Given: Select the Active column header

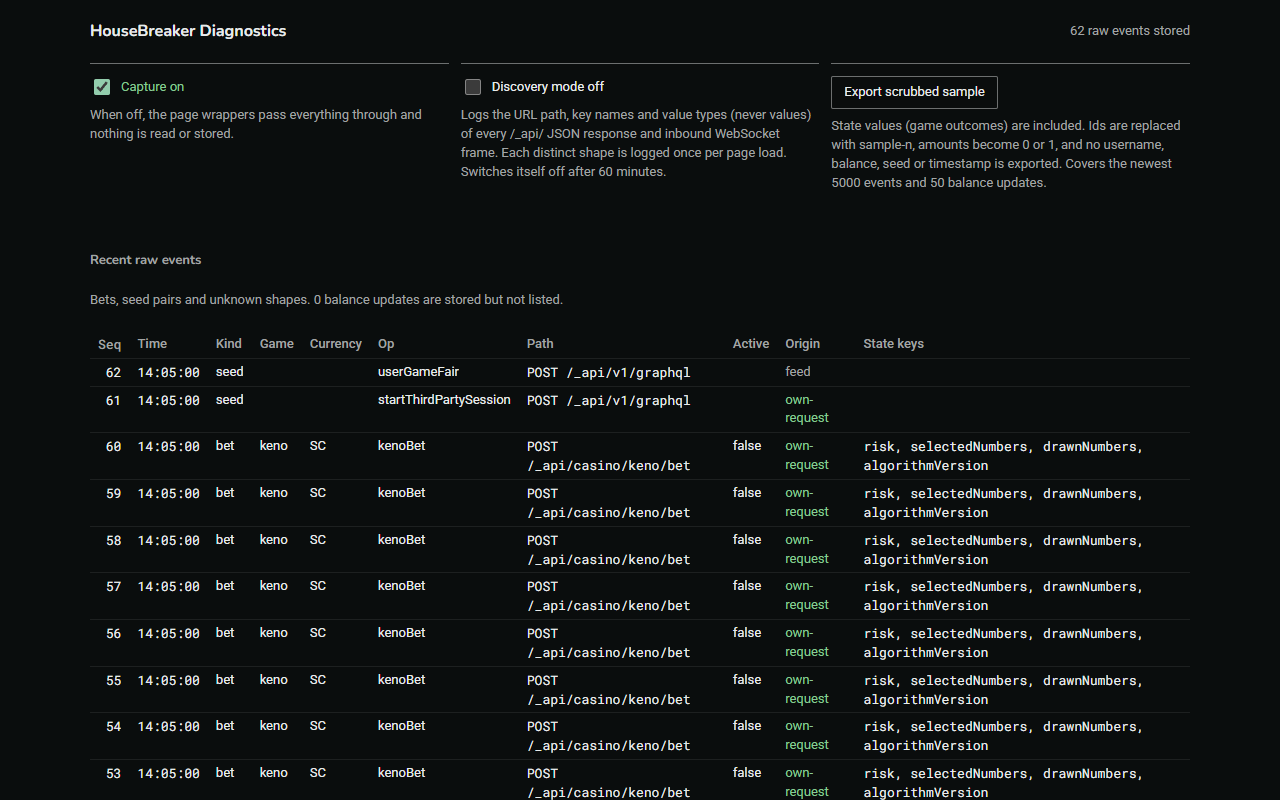Looking at the screenshot, I should [x=751, y=344].
